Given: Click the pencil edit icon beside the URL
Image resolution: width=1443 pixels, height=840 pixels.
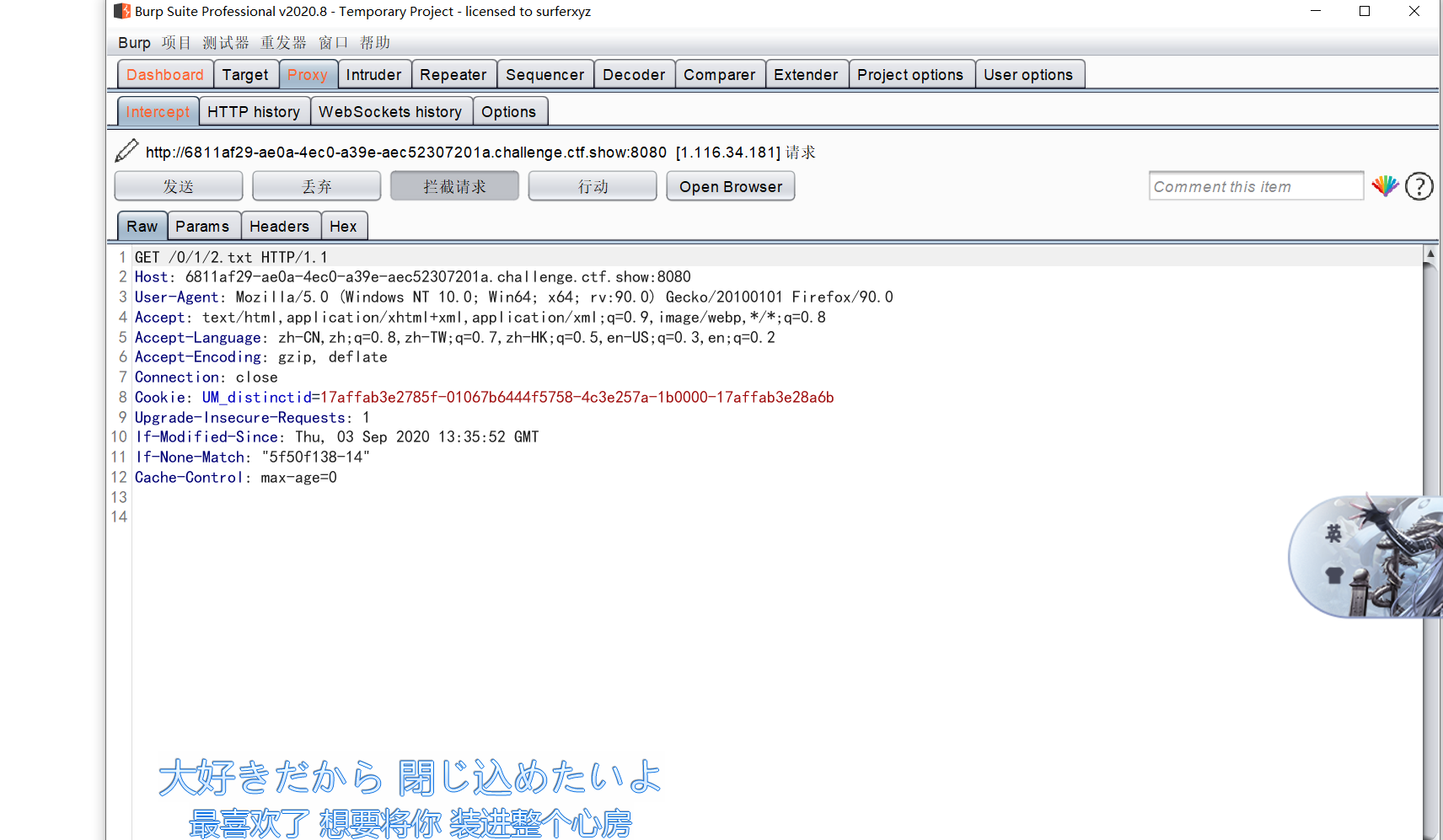Looking at the screenshot, I should [126, 152].
